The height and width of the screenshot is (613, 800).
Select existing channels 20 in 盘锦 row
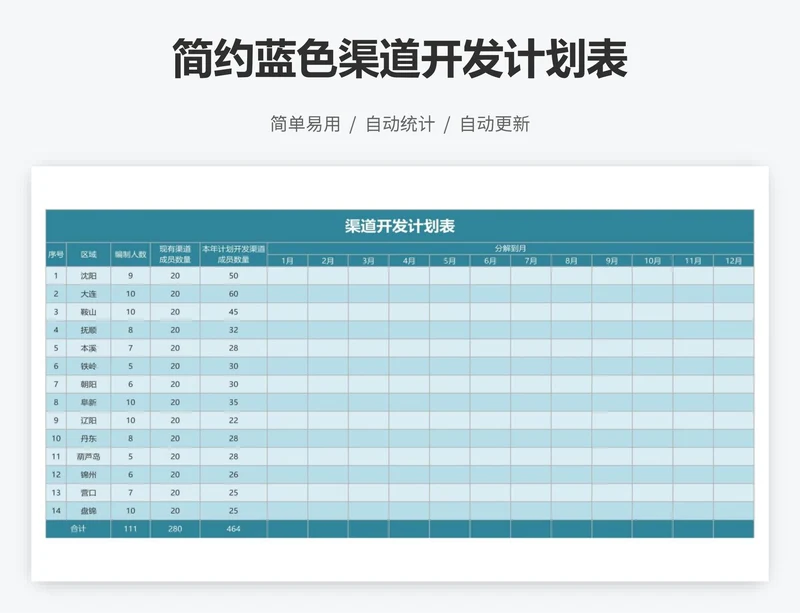click(x=175, y=511)
